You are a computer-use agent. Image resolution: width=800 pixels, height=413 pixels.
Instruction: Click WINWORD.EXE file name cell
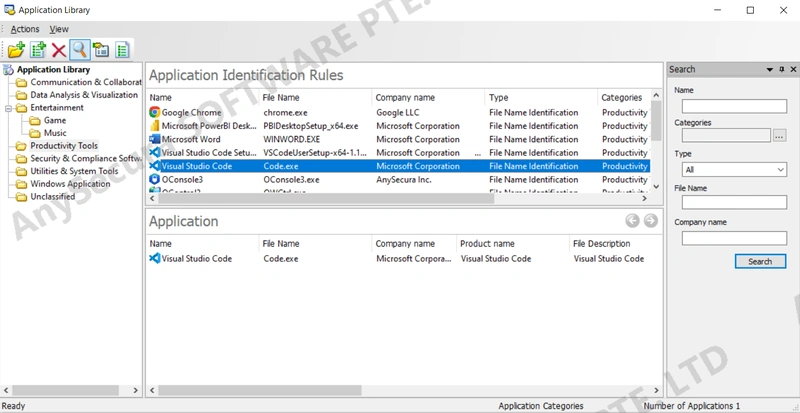click(x=292, y=139)
